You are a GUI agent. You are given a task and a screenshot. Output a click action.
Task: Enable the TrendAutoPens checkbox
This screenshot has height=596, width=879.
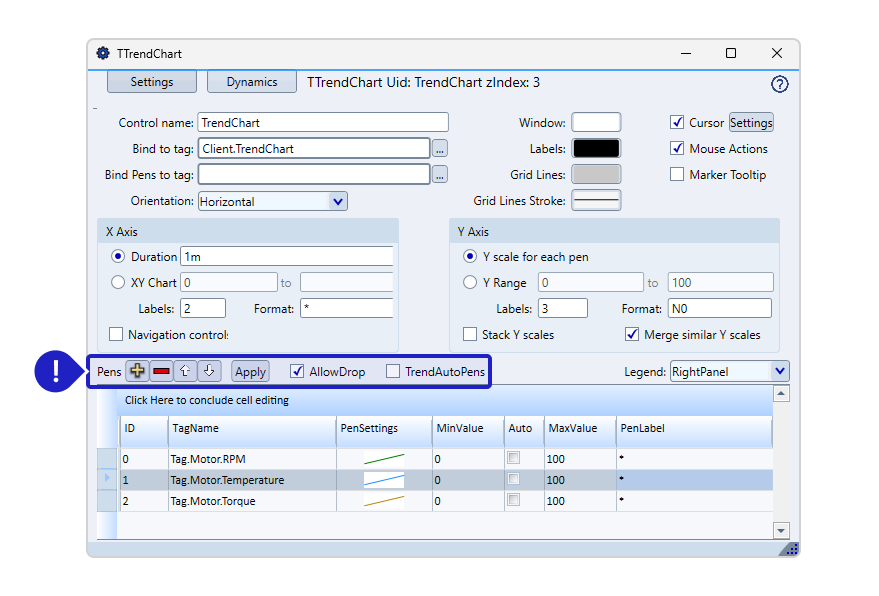point(394,372)
